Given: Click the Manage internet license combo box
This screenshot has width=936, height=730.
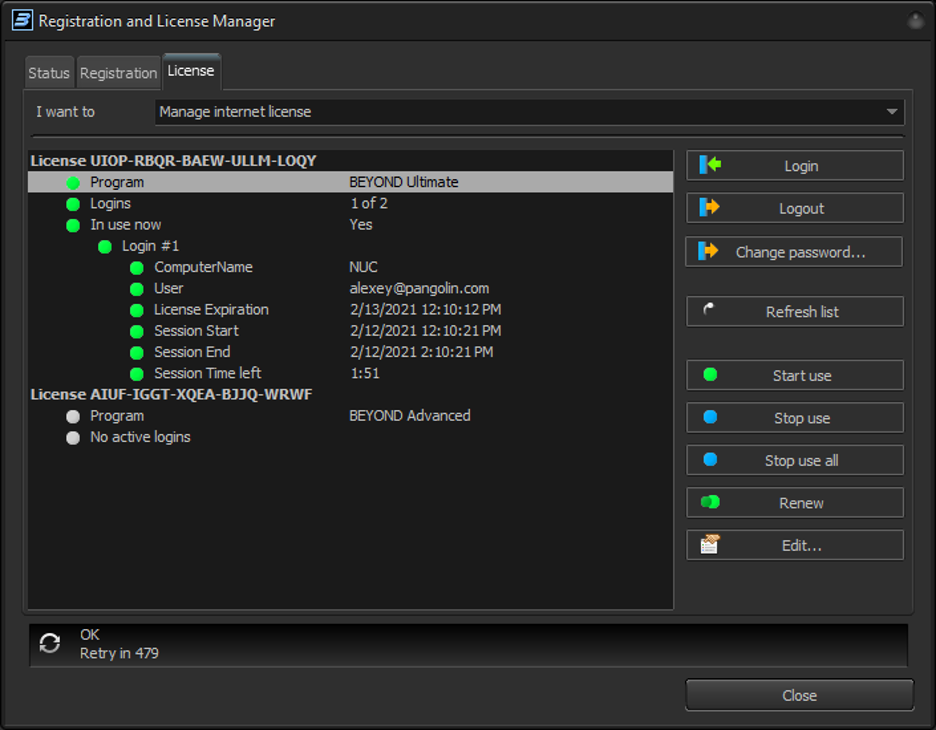Looking at the screenshot, I should coord(529,112).
